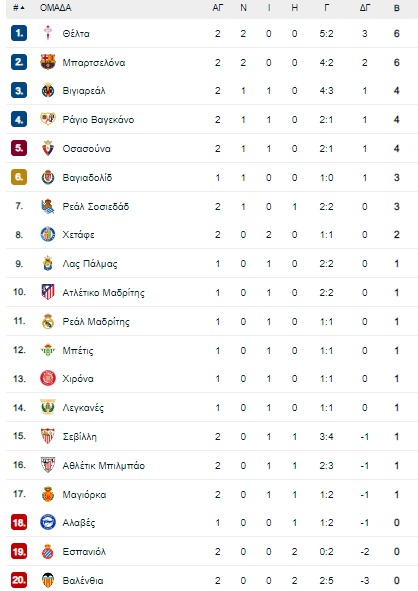Viewport: 418px width, 591px height.
Task: Sort table by the # rank column
Action: coord(18,8)
